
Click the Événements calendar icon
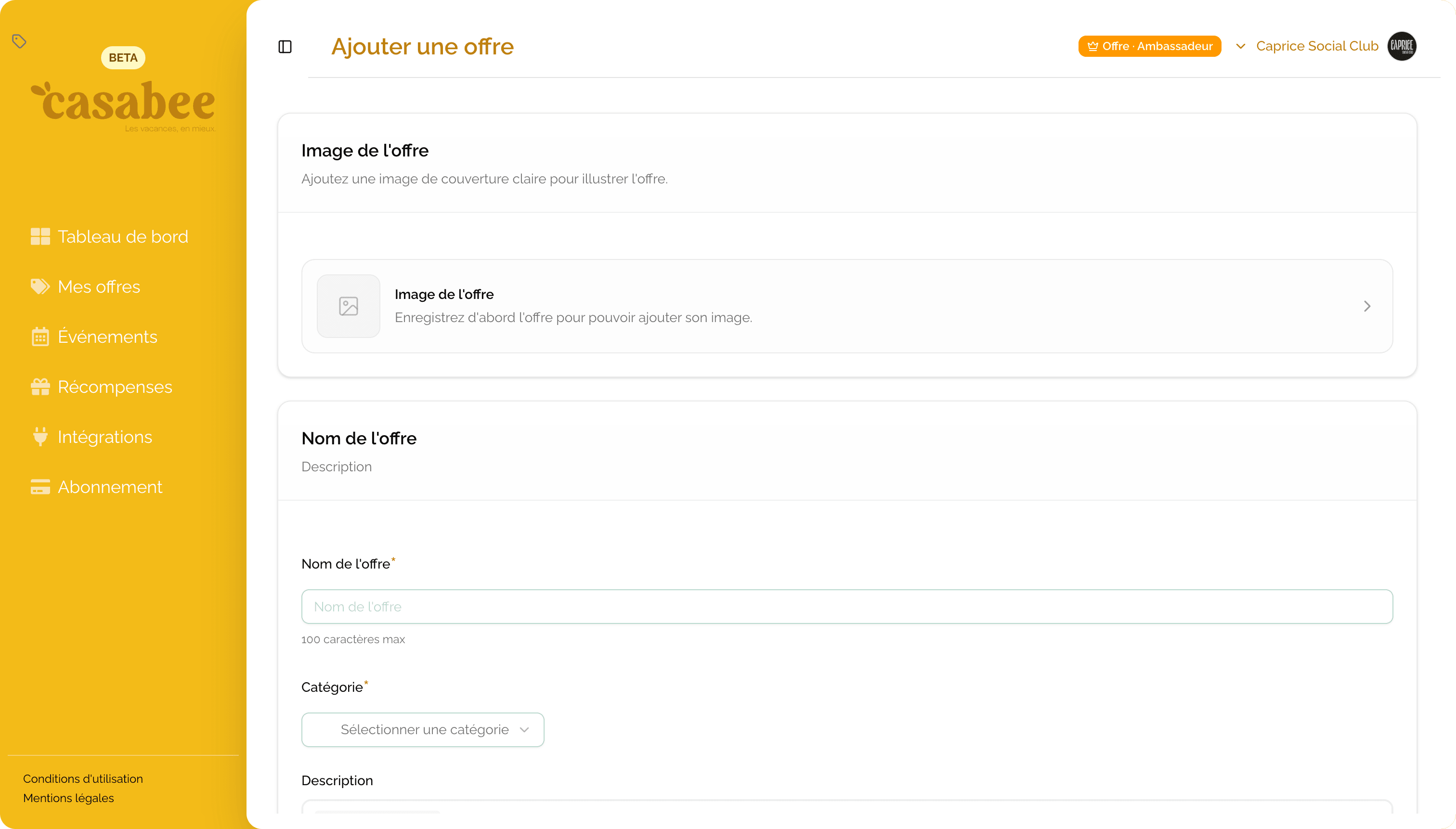[40, 337]
